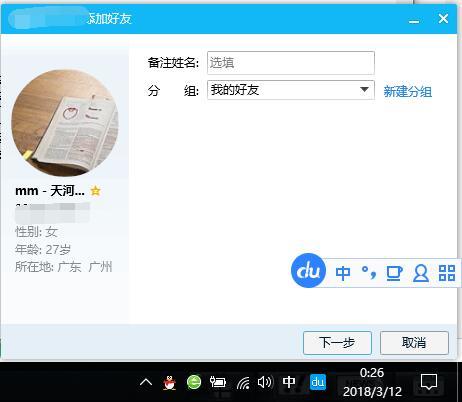Toggle punctuation mode on input bar
462x402 pixels.
coord(369,273)
